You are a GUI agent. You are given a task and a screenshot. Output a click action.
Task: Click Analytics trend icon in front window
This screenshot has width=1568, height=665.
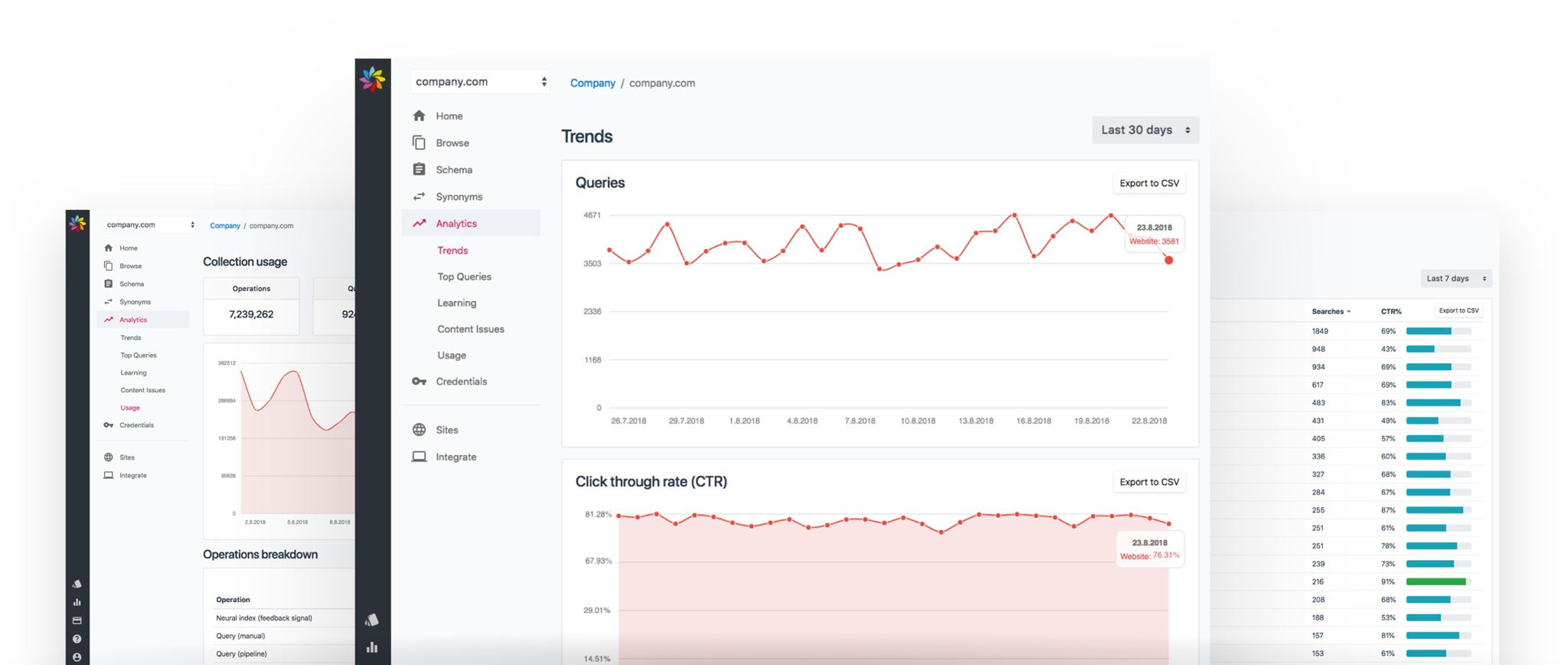coord(419,223)
